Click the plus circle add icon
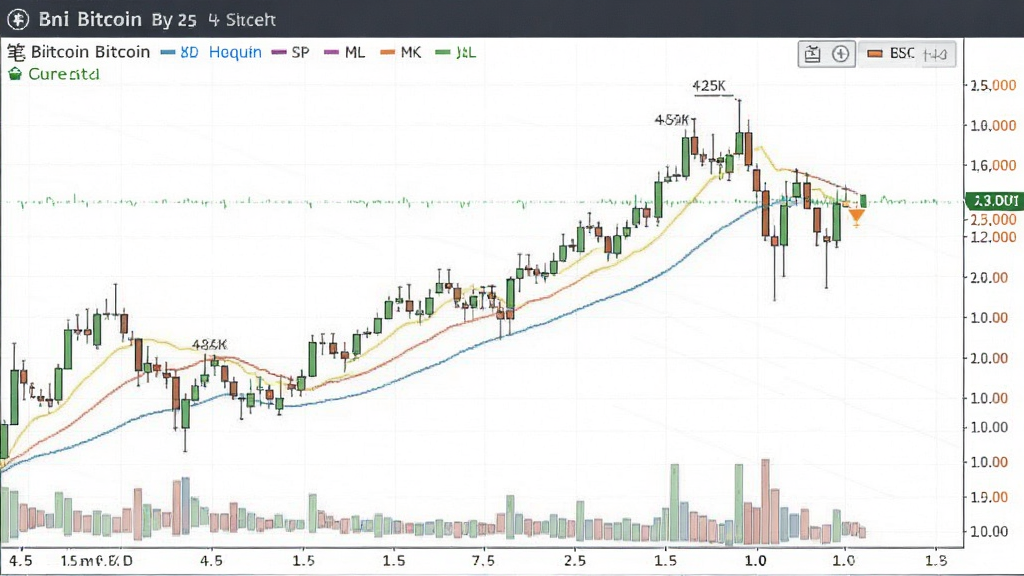This screenshot has height=576, width=1024. 840,54
